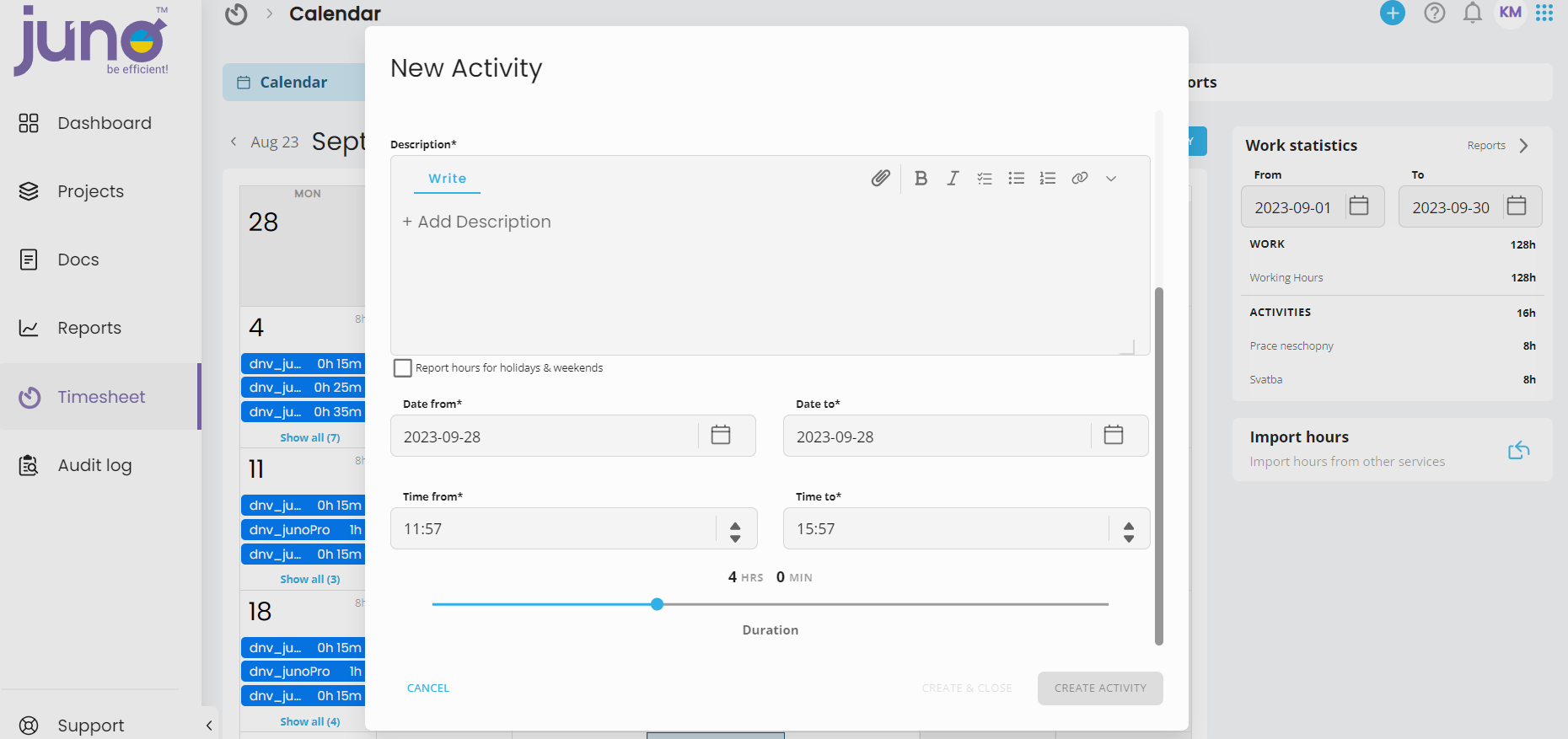Click the Working Hours statistics row

pos(1392,278)
